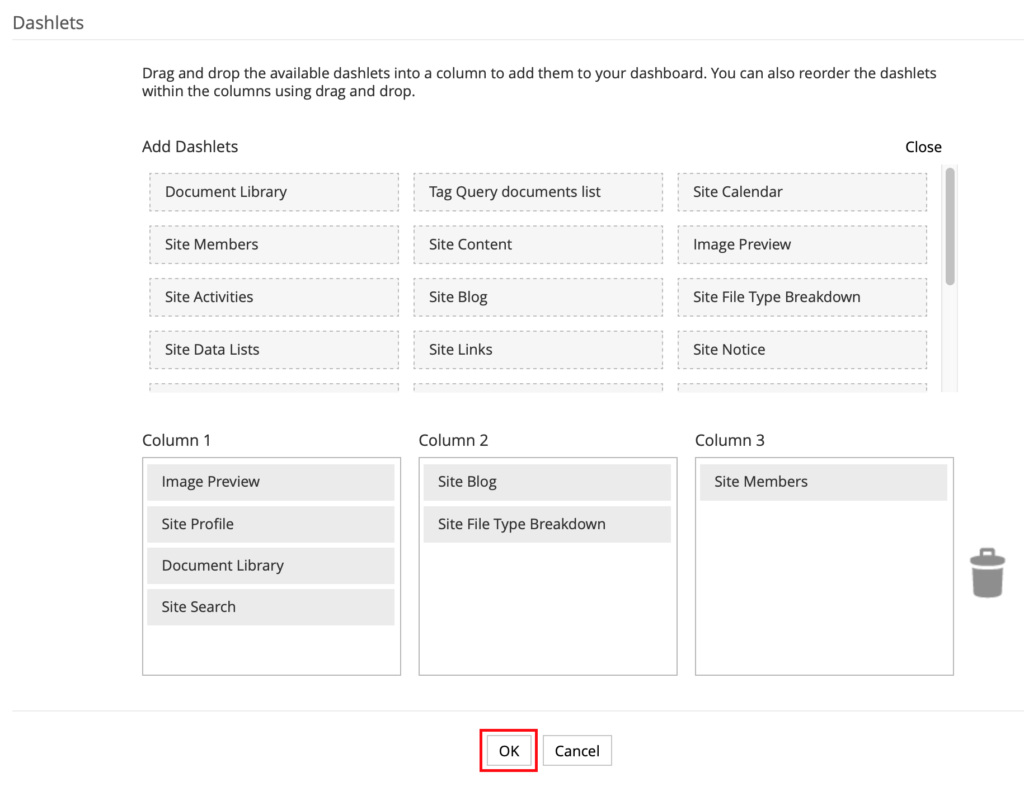Click Site File Type Breakdown in Column 2
1024x810 pixels.
pyautogui.click(x=546, y=524)
